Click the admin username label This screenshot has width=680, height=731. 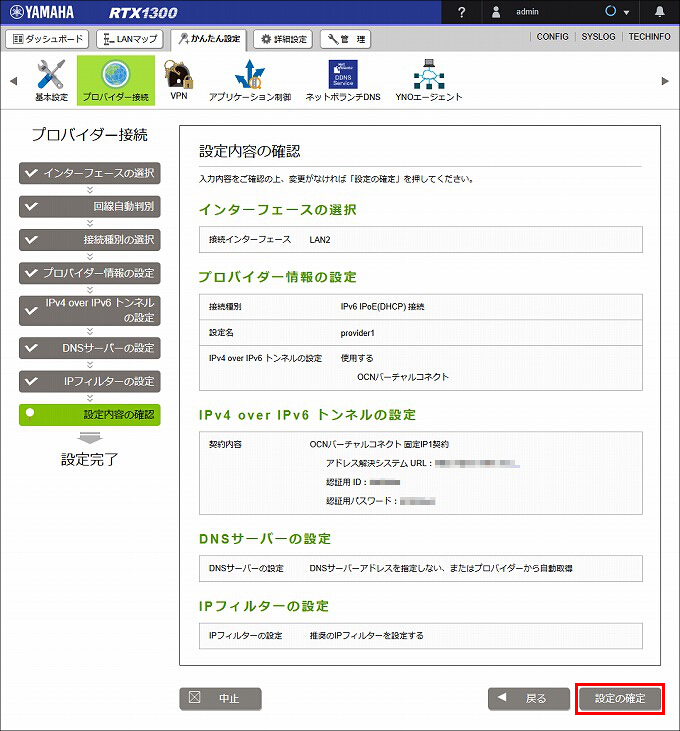point(527,12)
